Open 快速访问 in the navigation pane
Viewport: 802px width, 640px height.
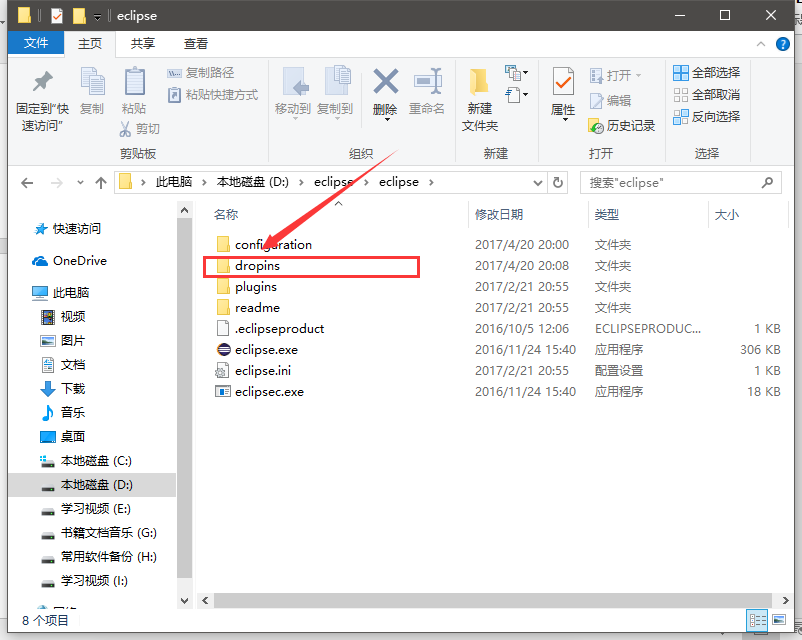[67, 229]
